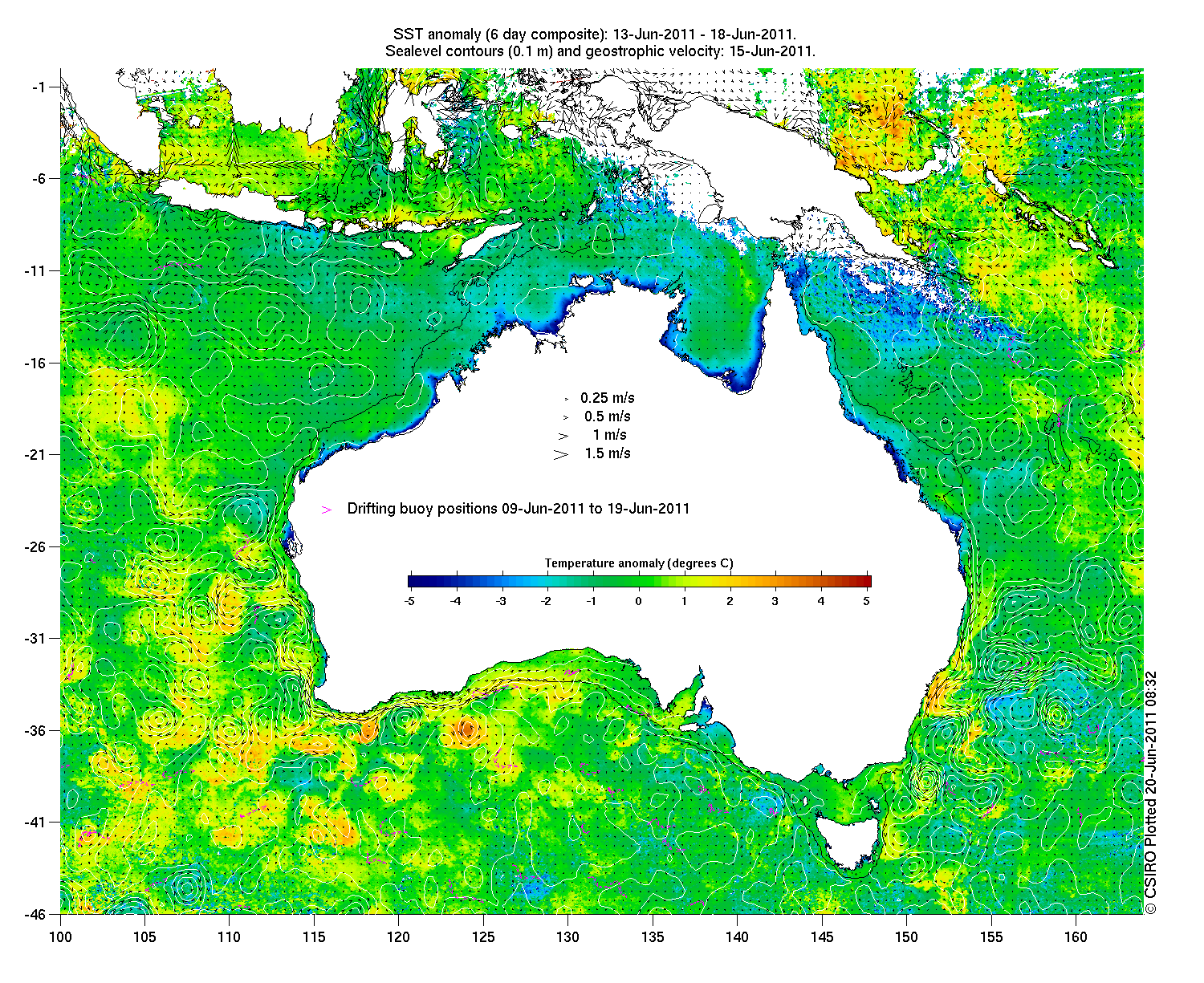This screenshot has height=983, width=1204.
Task: Click the '125' longitude axis label
Action: pyautogui.click(x=483, y=936)
